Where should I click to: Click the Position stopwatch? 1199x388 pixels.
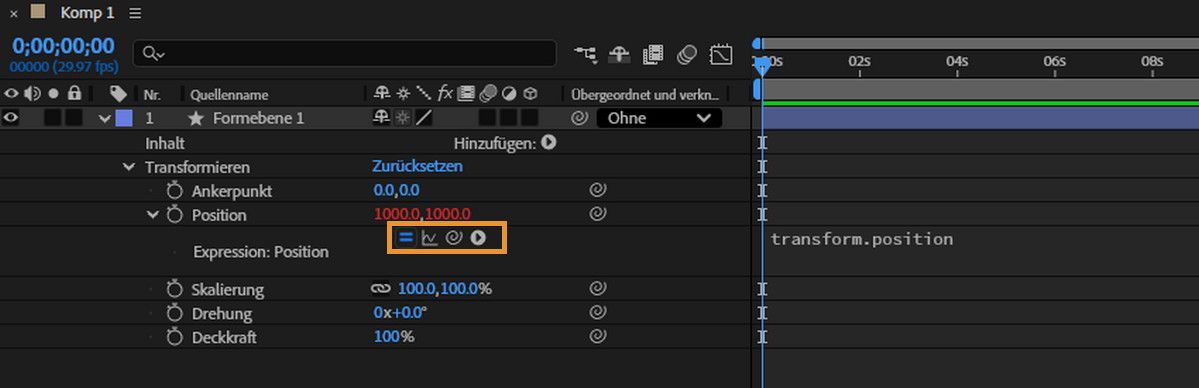point(175,214)
